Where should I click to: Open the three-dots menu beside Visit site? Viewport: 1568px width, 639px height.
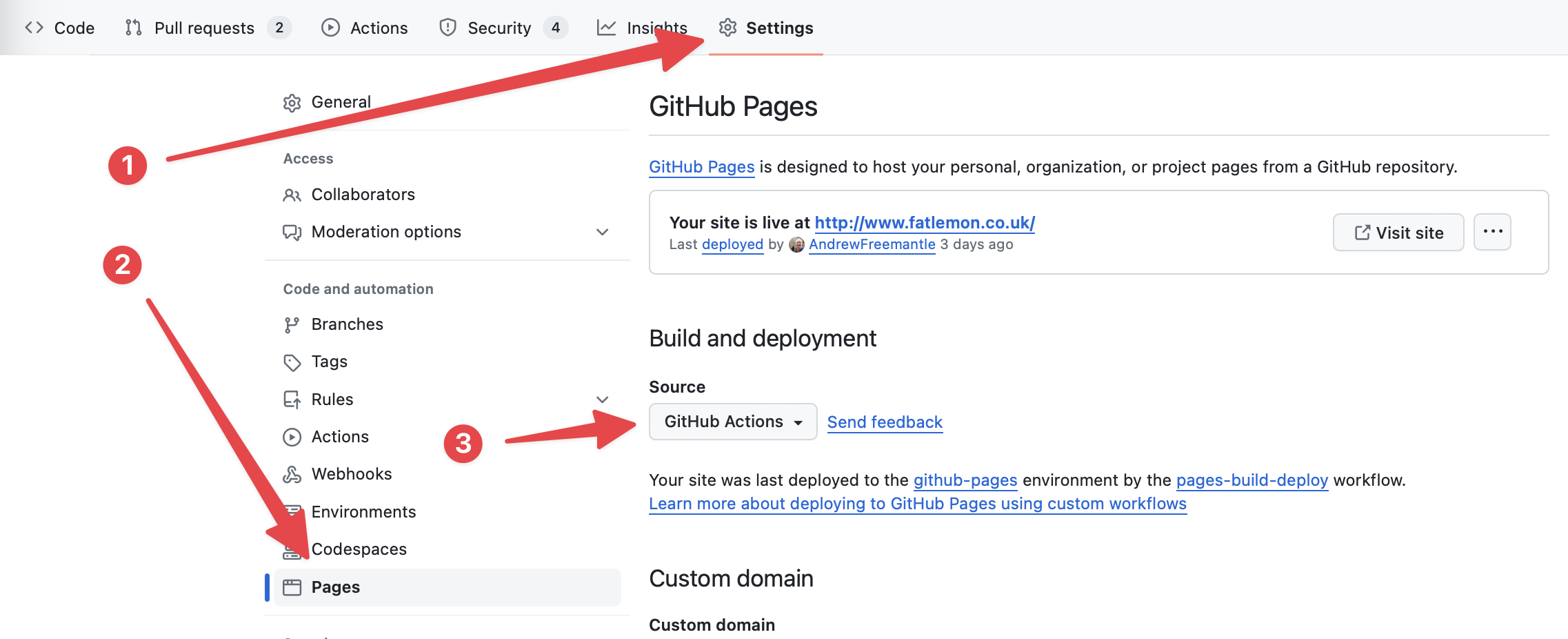coord(1492,232)
